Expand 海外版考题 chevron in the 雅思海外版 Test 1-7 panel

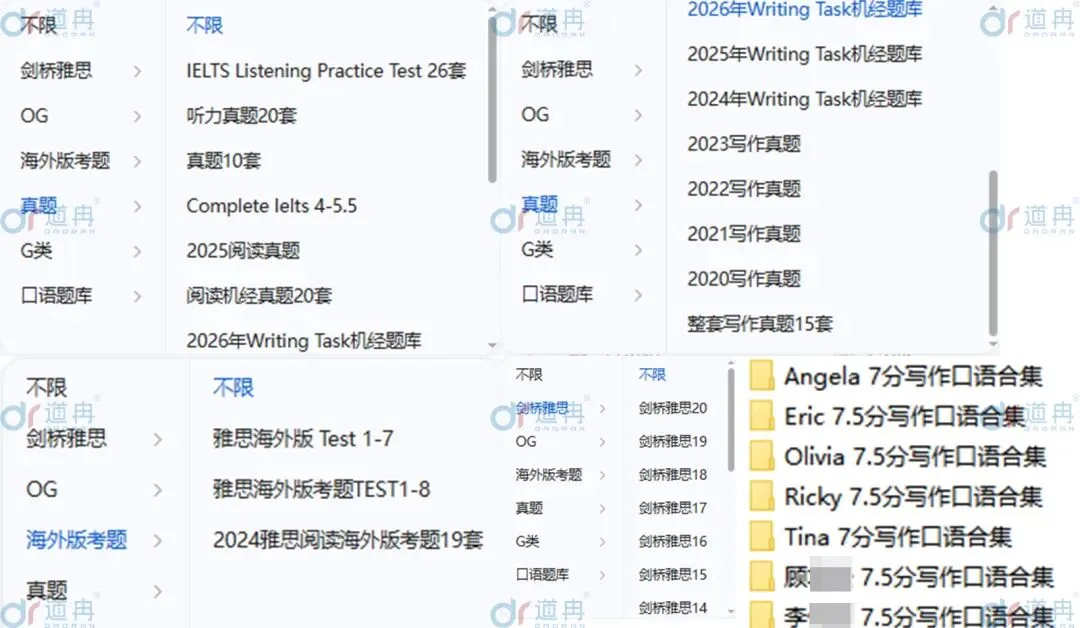point(157,541)
